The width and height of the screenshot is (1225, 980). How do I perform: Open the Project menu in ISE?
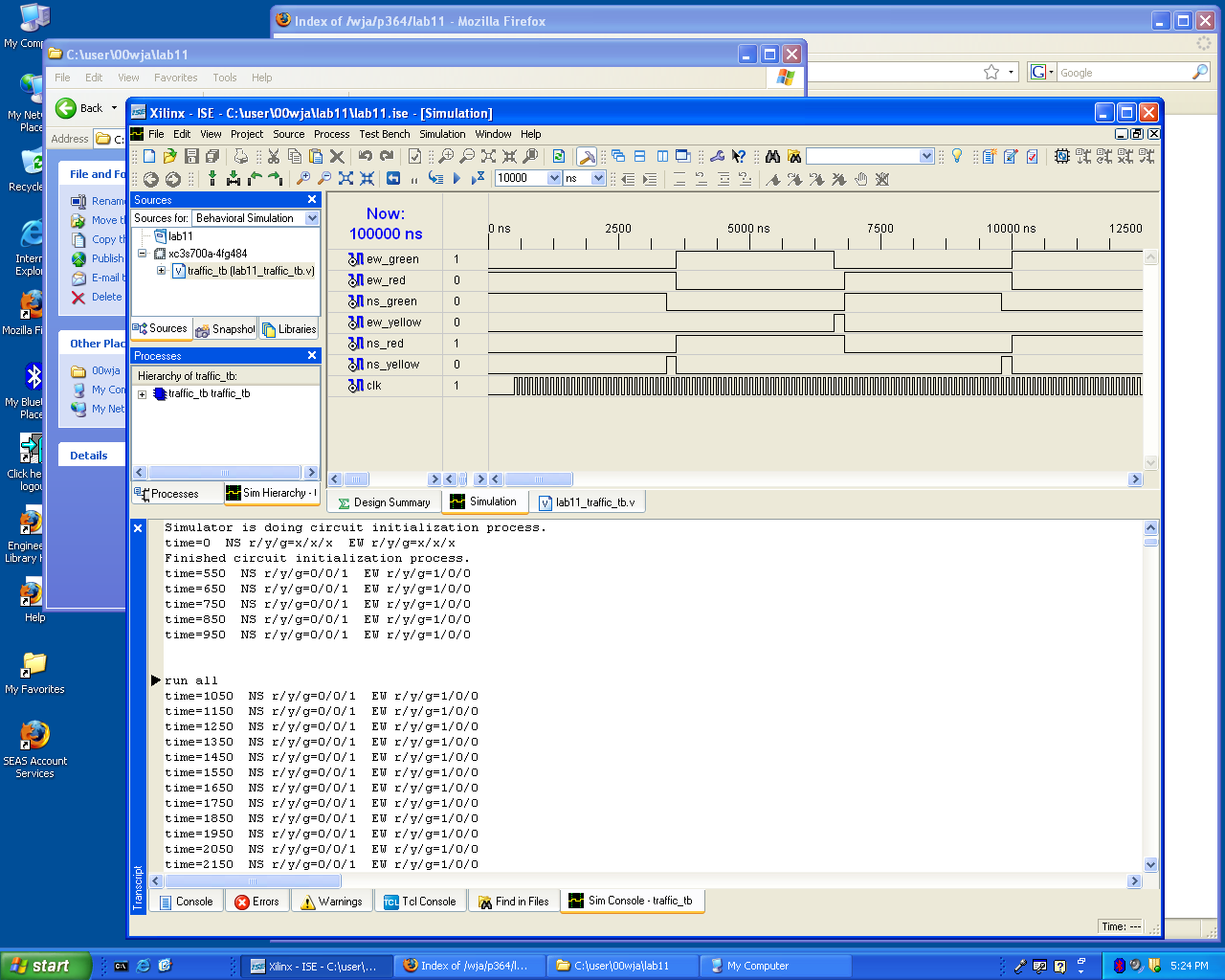click(246, 134)
